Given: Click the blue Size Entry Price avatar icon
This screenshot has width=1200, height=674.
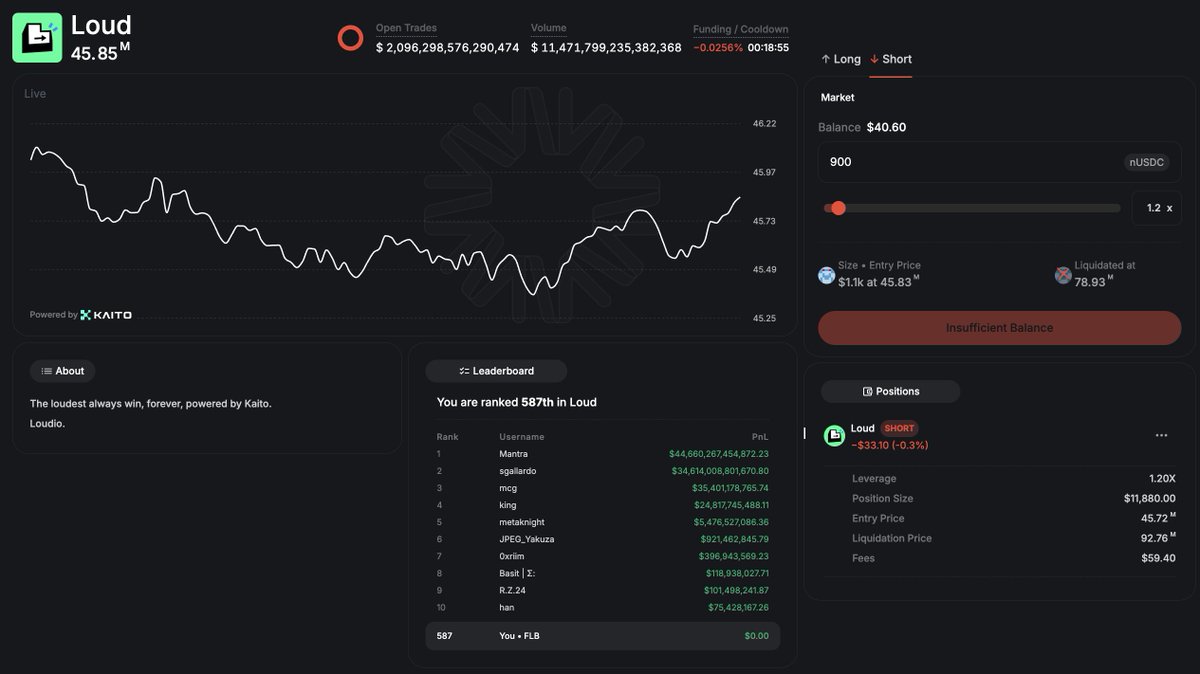Looking at the screenshot, I should (826, 275).
